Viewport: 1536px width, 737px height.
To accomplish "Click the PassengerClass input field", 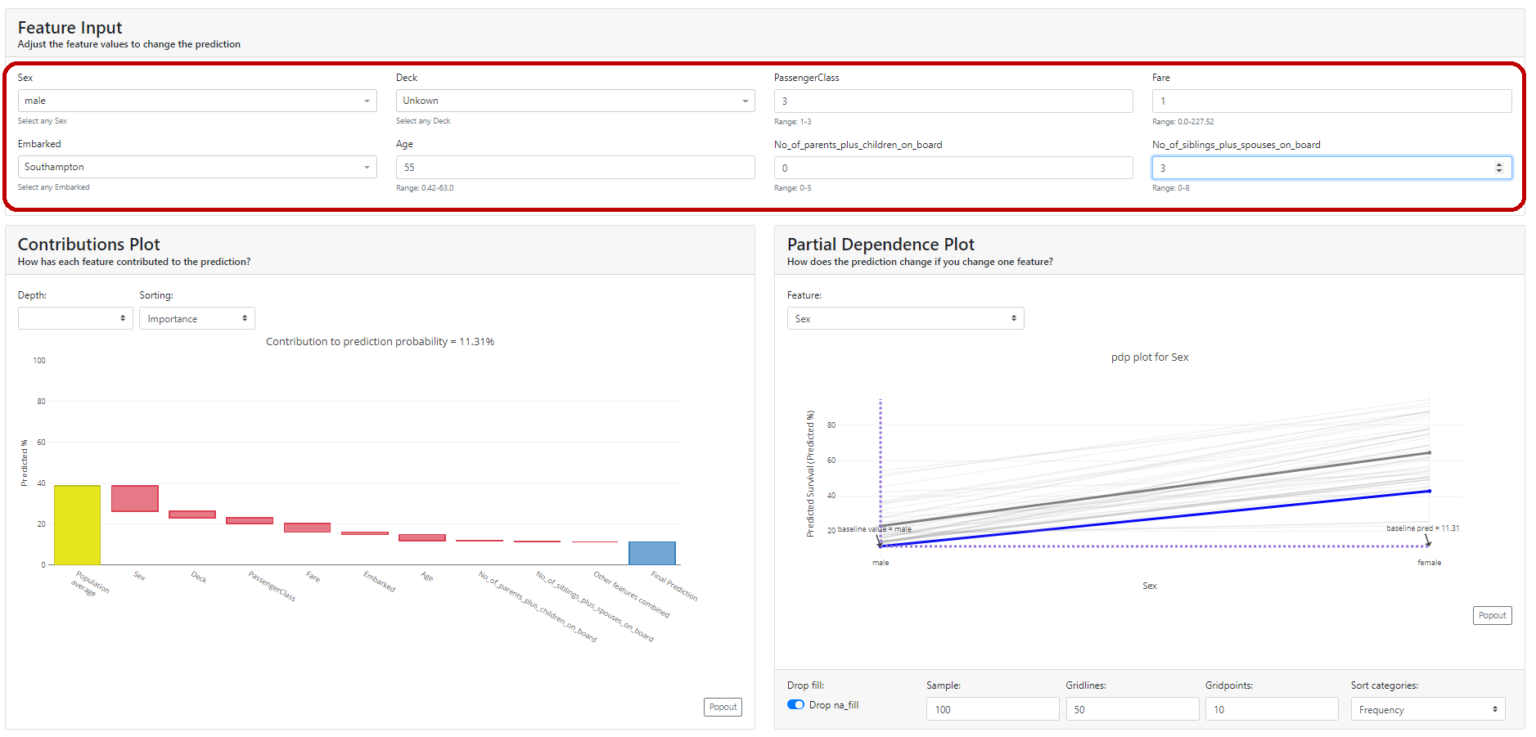I will coord(953,101).
